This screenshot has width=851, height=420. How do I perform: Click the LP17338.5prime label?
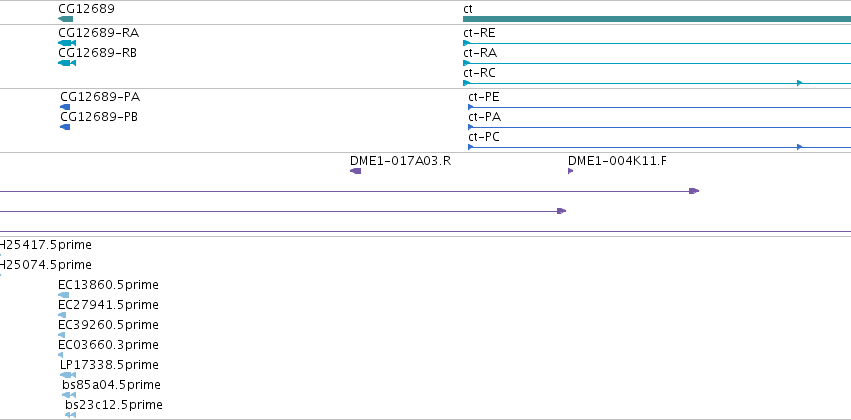(110, 365)
